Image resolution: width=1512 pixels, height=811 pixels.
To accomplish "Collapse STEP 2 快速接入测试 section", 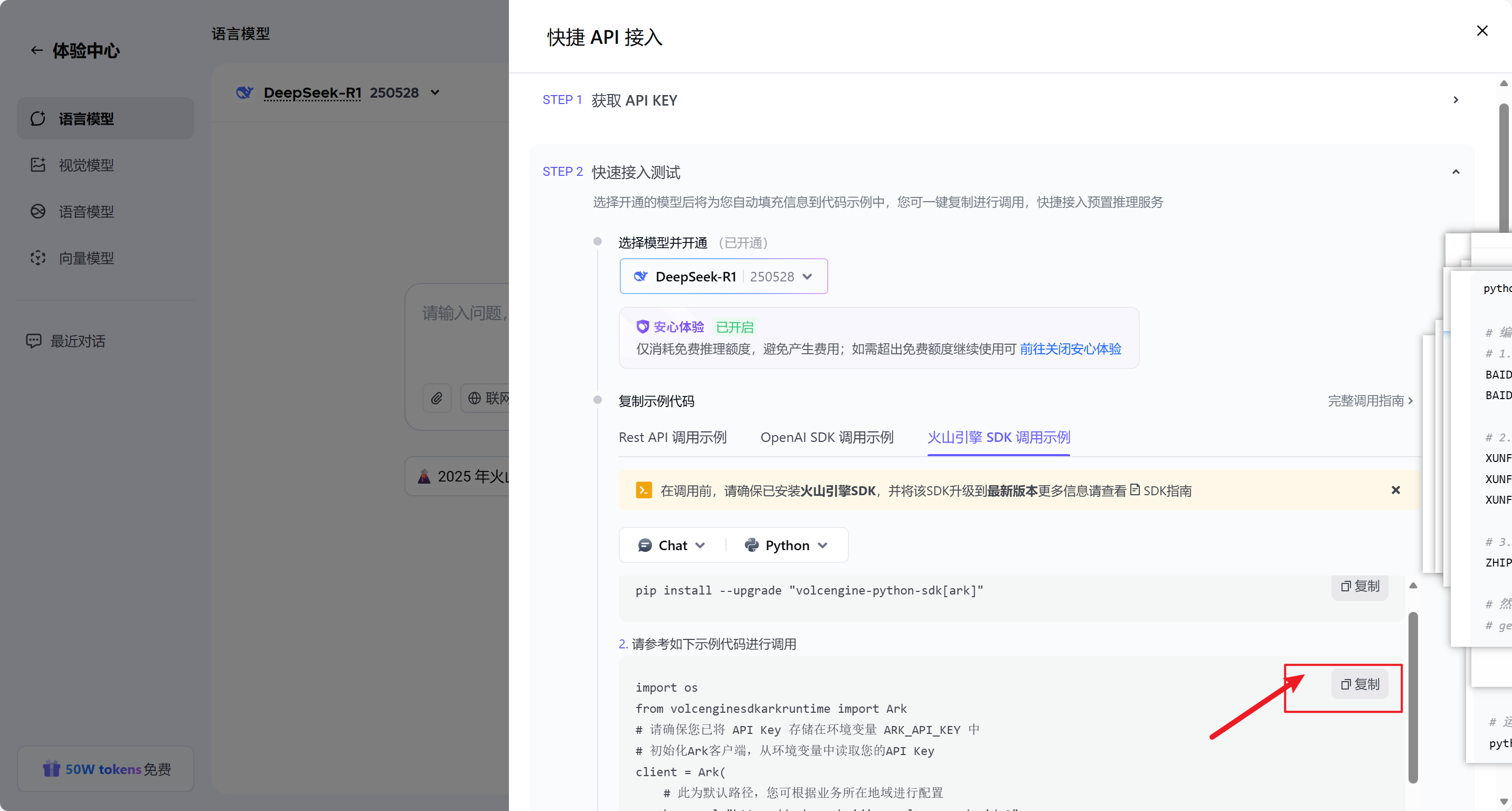I will 1455,172.
